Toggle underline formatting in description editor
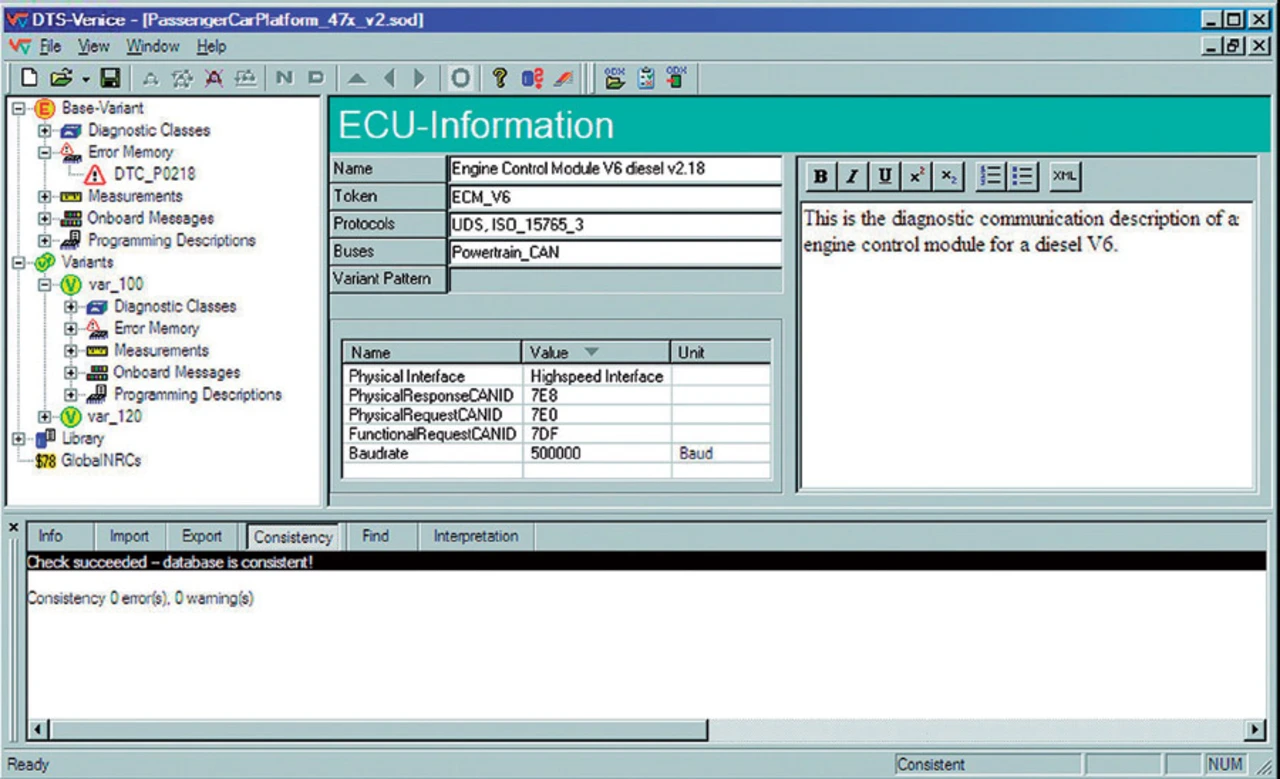1280x779 pixels. click(x=884, y=177)
